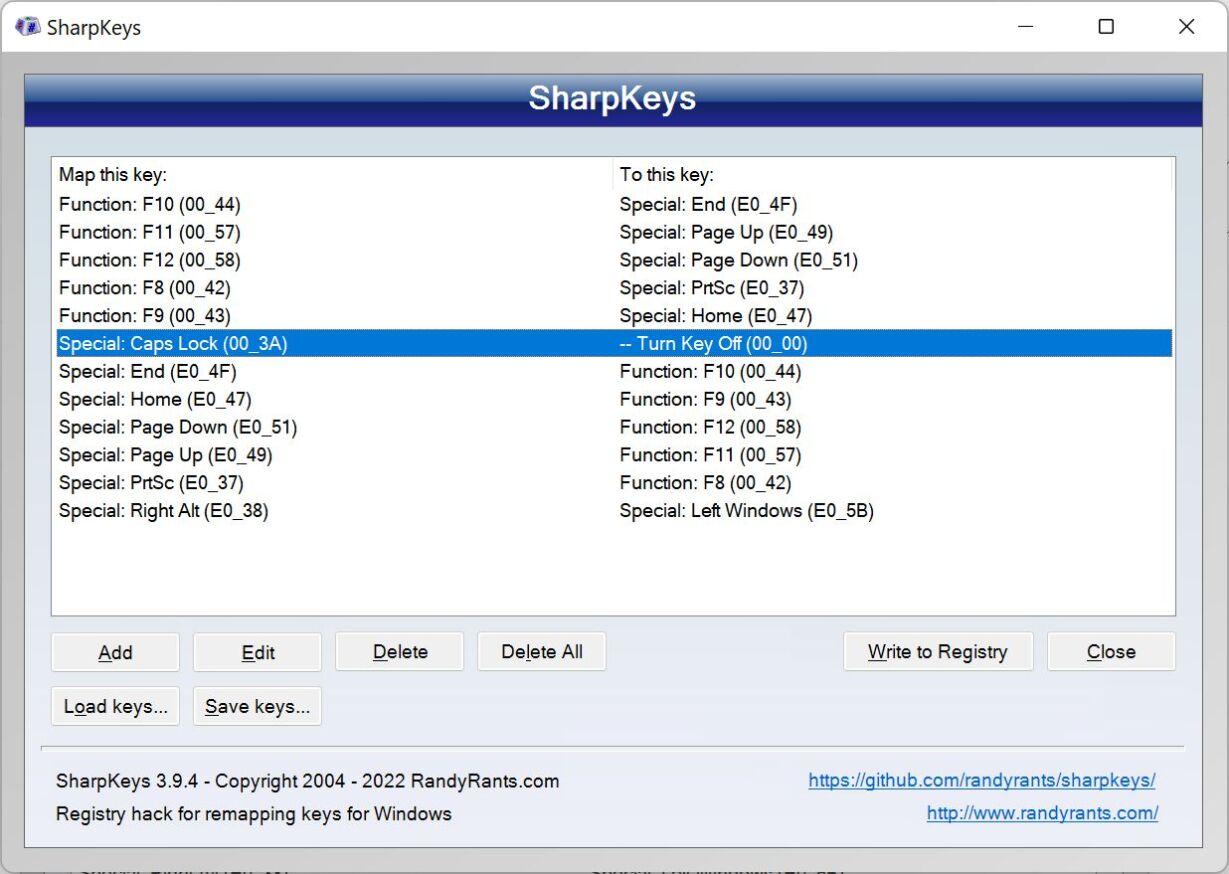This screenshot has width=1229, height=874.
Task: Select the Right Alt to Left Windows mapping
Action: 400,510
